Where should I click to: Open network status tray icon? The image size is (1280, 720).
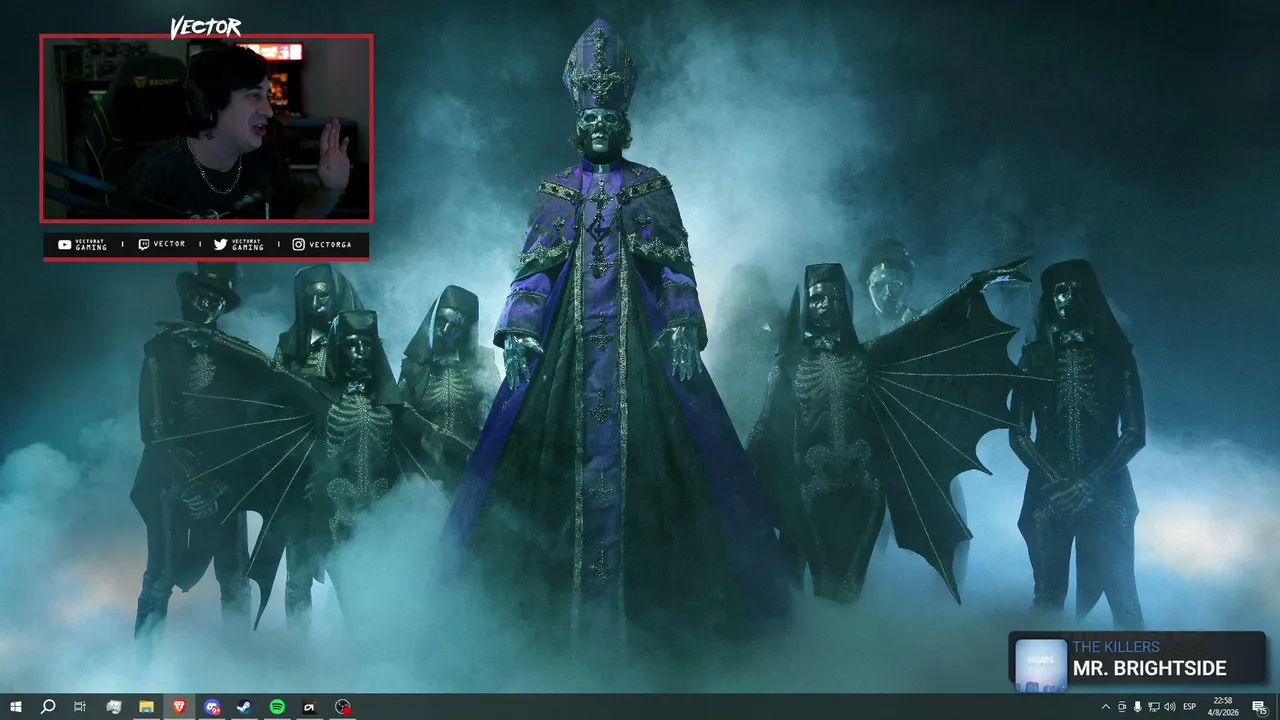[1153, 707]
